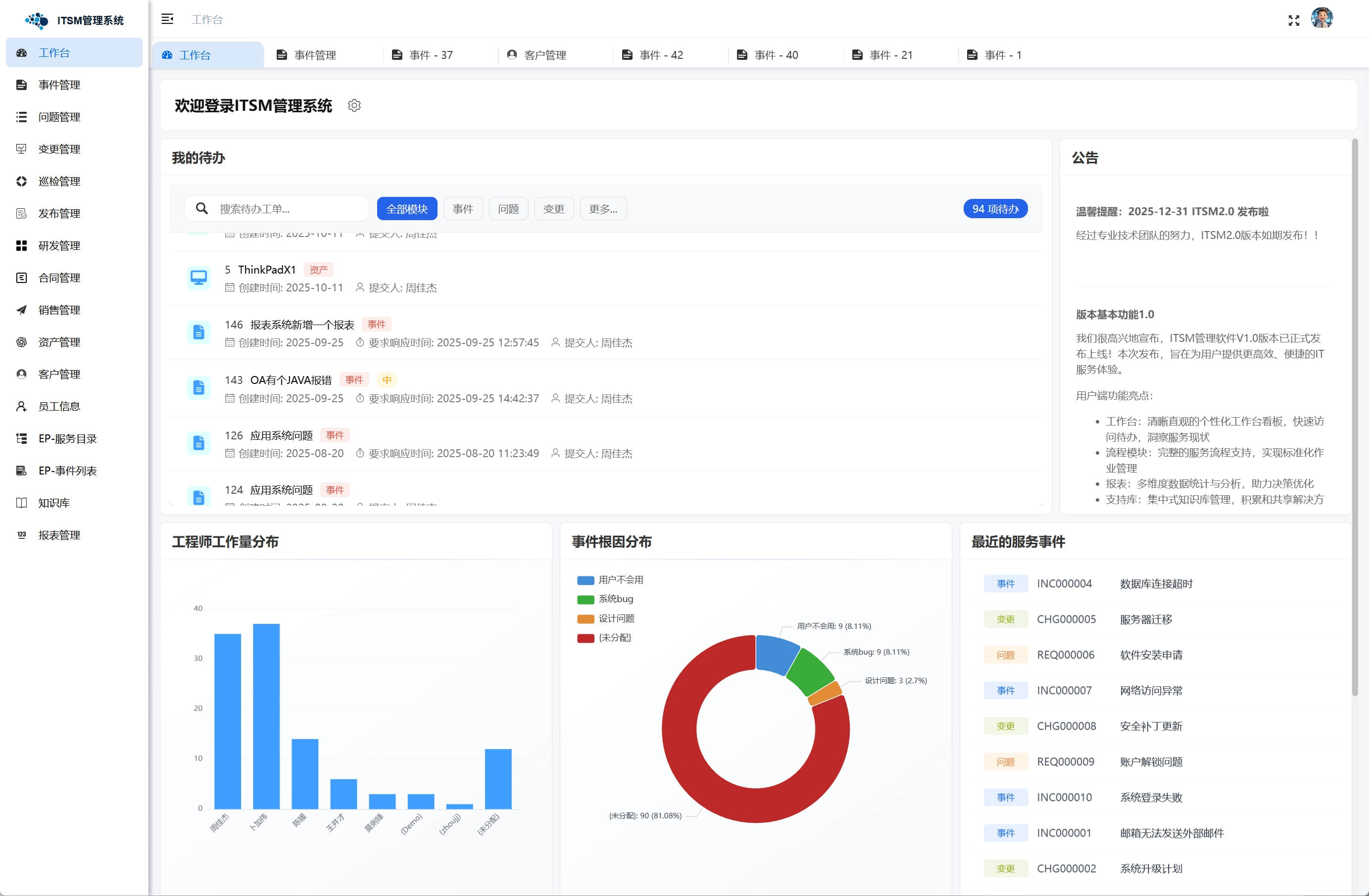Go to 知识库 in the sidebar
Image resolution: width=1369 pixels, height=896 pixels.
(54, 503)
